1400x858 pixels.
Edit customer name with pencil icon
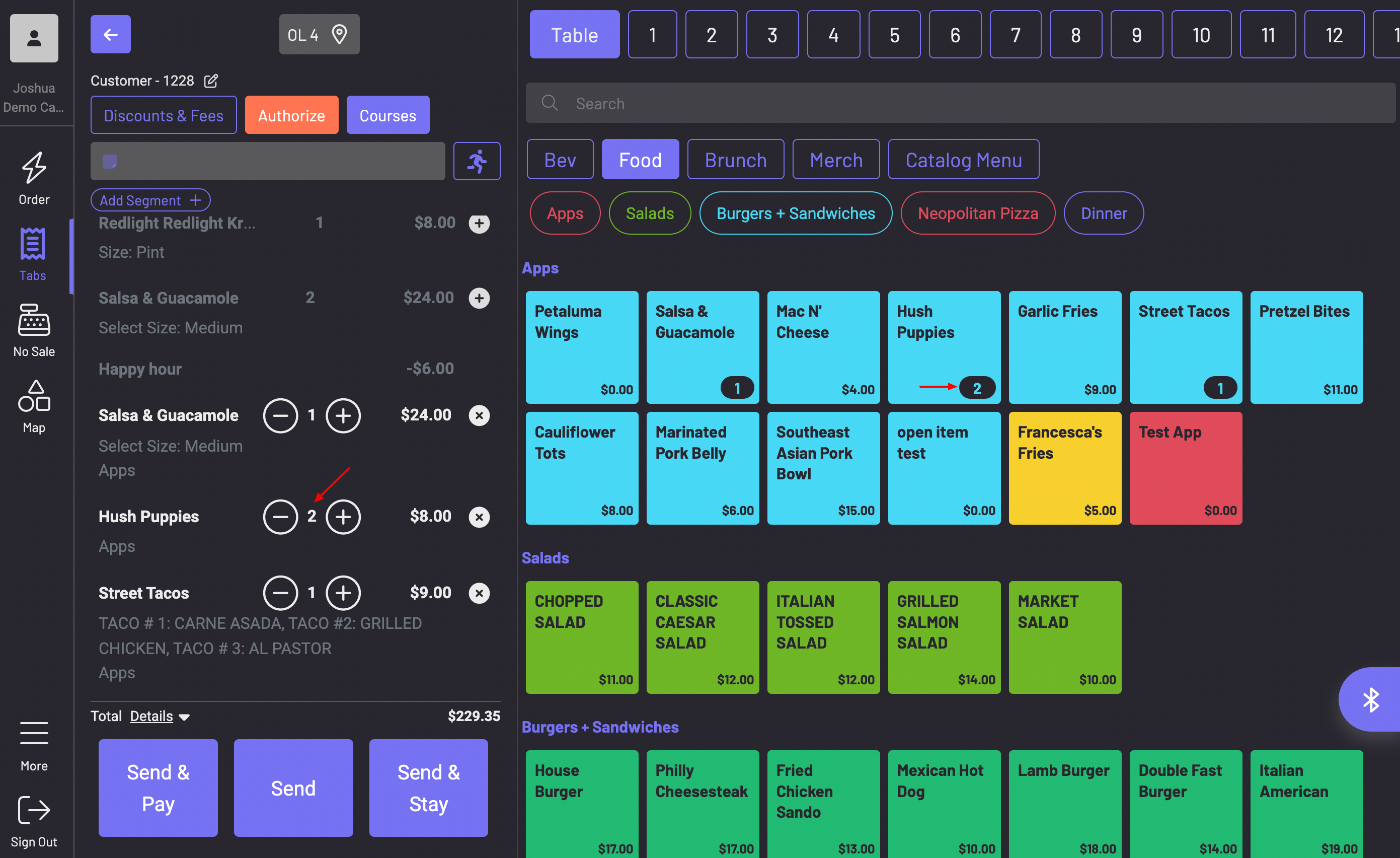pyautogui.click(x=211, y=81)
